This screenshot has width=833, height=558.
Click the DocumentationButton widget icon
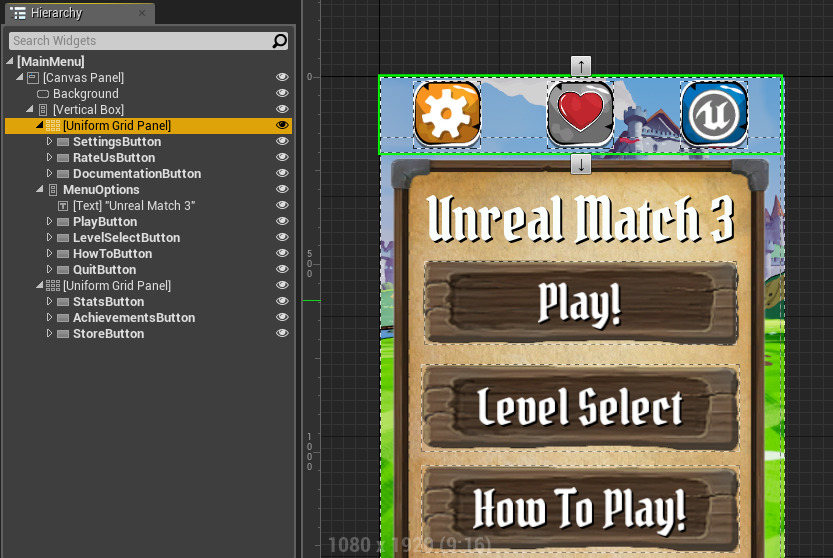click(x=63, y=174)
